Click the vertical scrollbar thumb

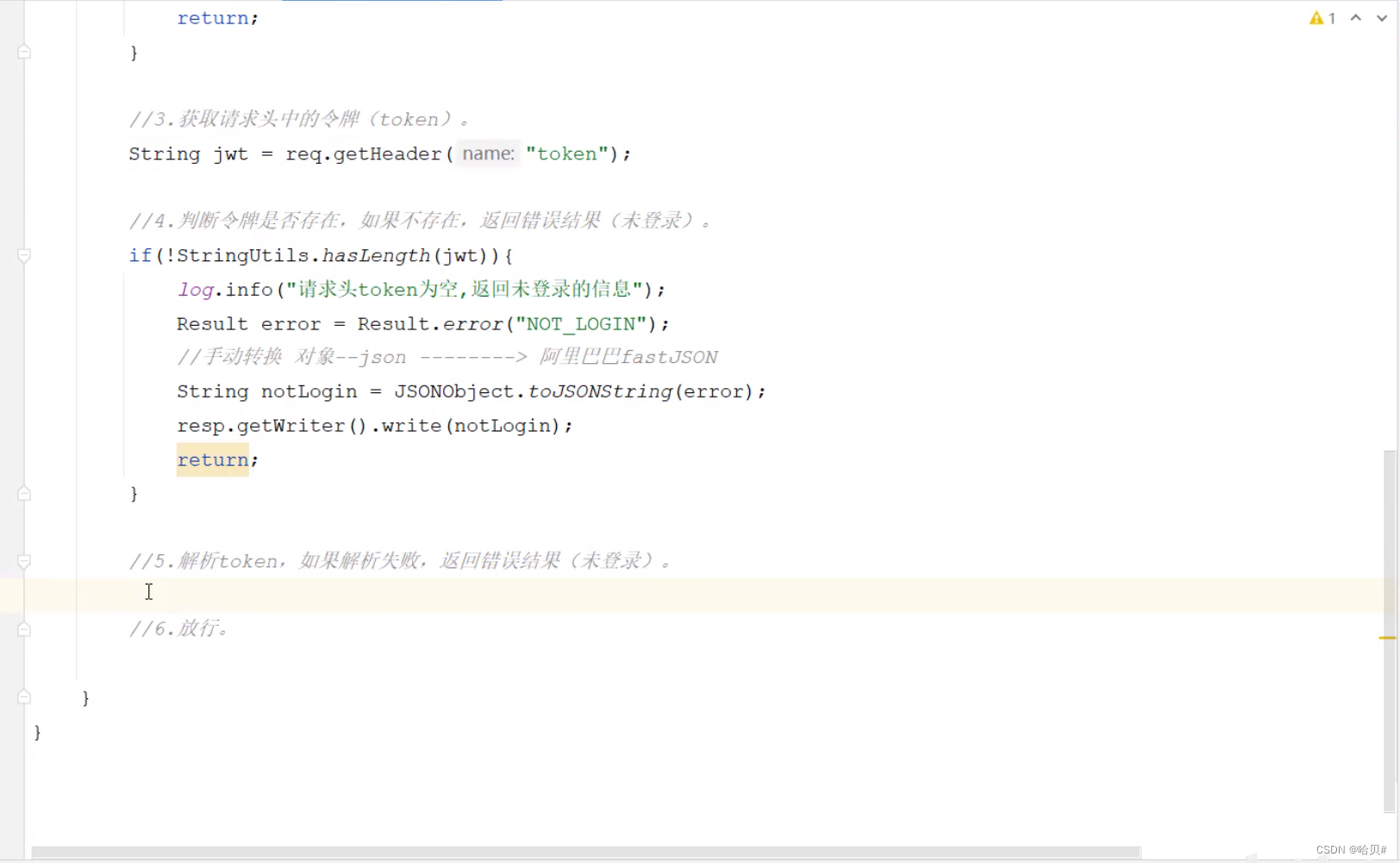tap(1390, 631)
